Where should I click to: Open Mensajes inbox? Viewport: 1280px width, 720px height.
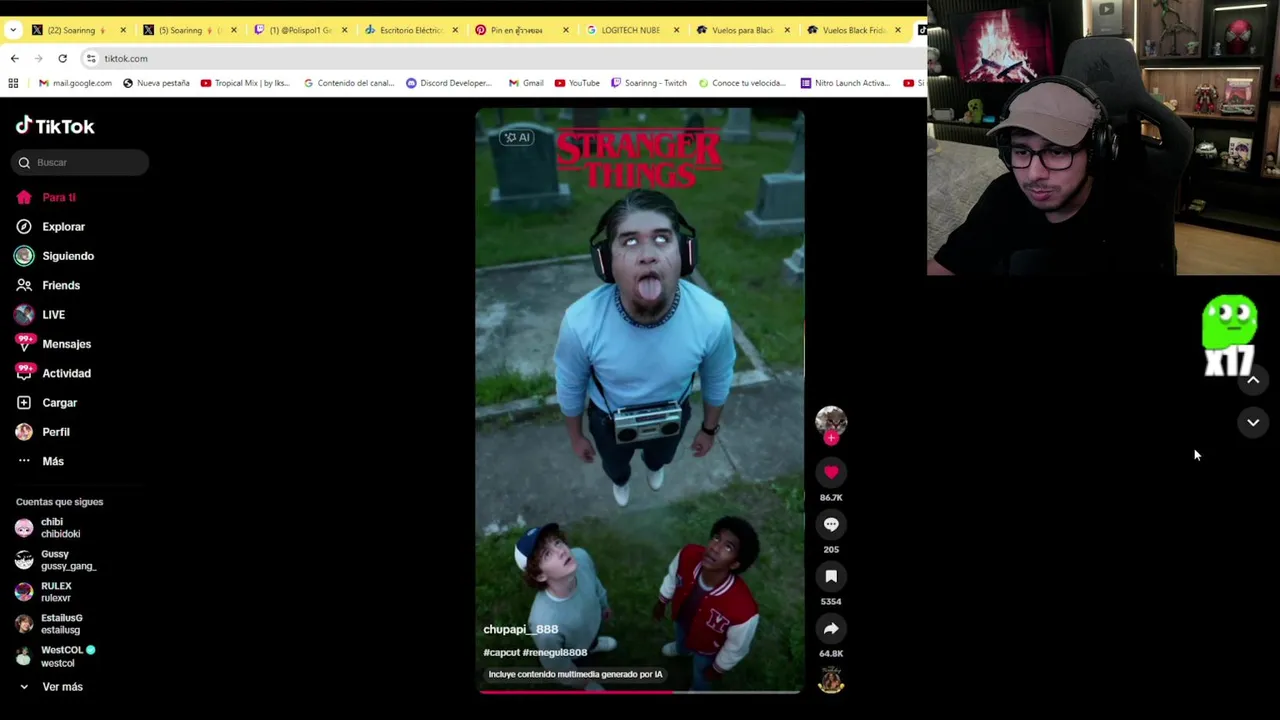(x=53, y=344)
